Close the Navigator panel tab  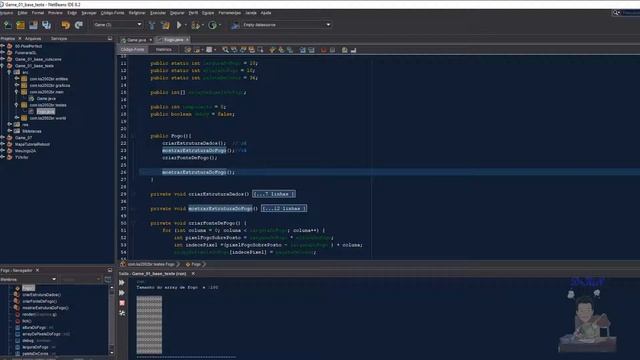tap(38, 270)
